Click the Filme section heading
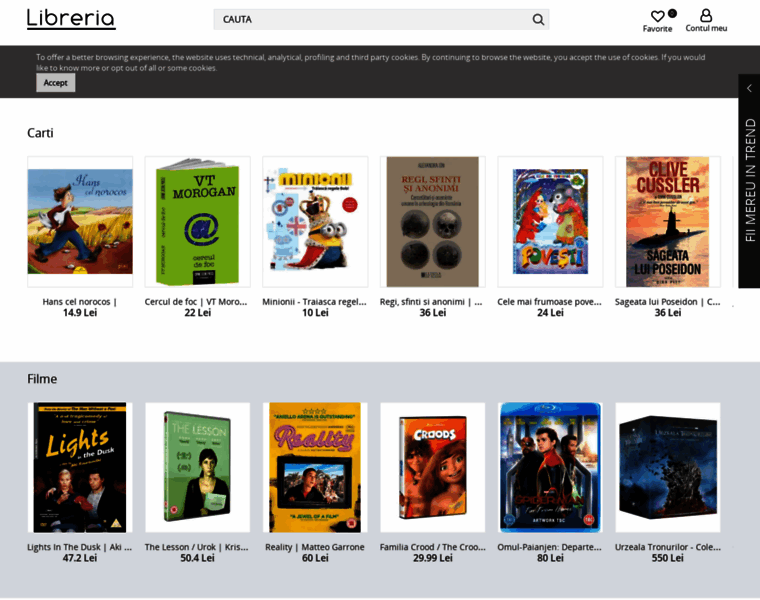760x600 pixels. click(x=42, y=379)
